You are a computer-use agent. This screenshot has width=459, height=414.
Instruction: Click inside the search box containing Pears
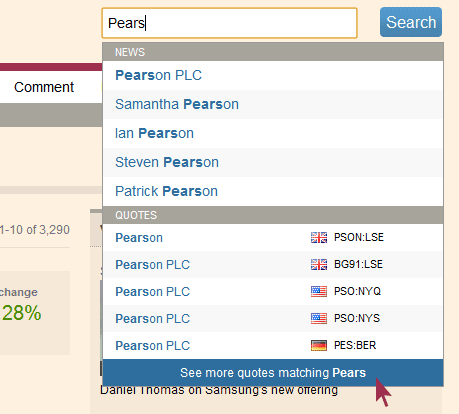229,23
